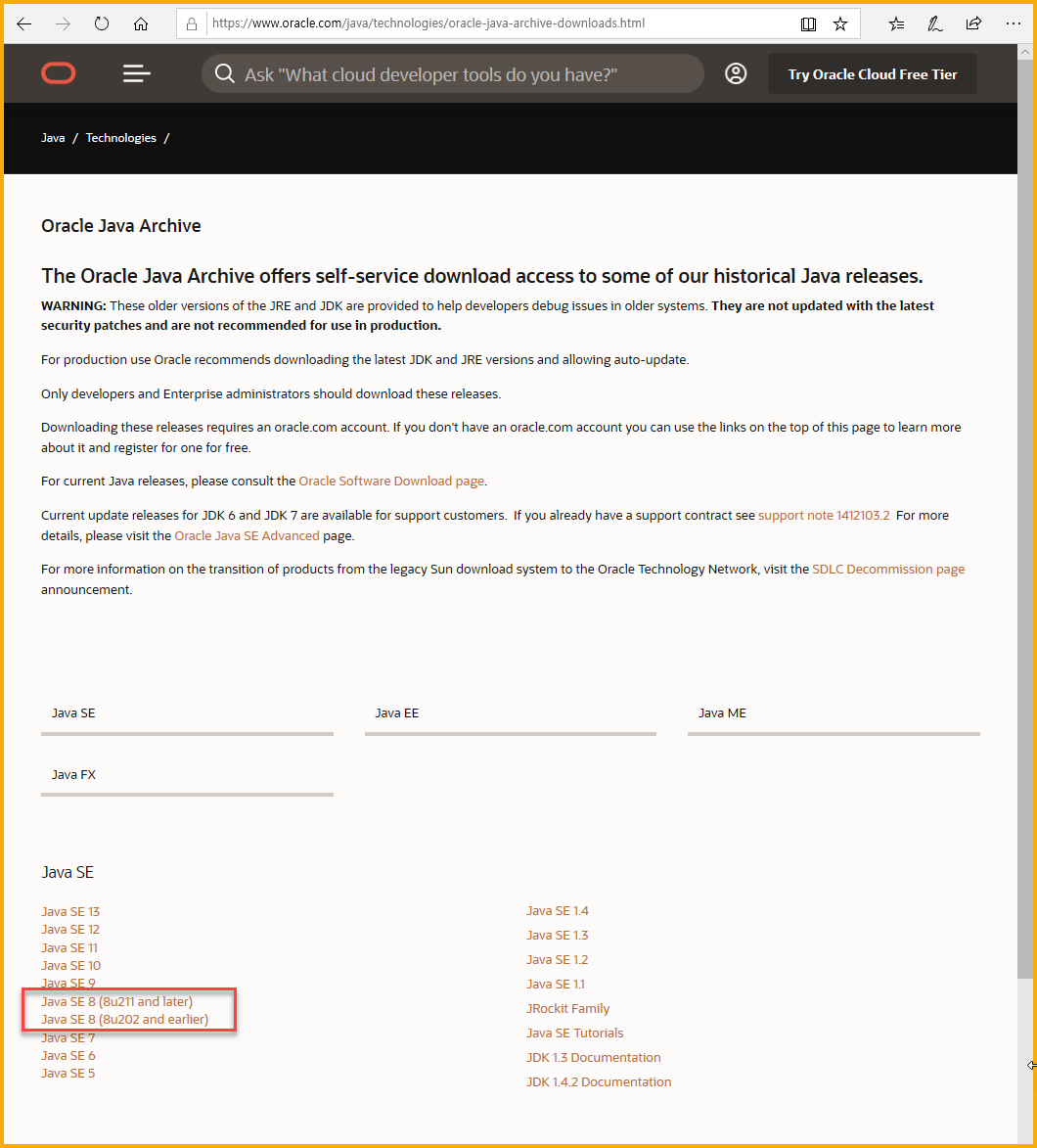Click the add notes pen icon
Viewport: 1037px width, 1148px height.
(x=934, y=24)
